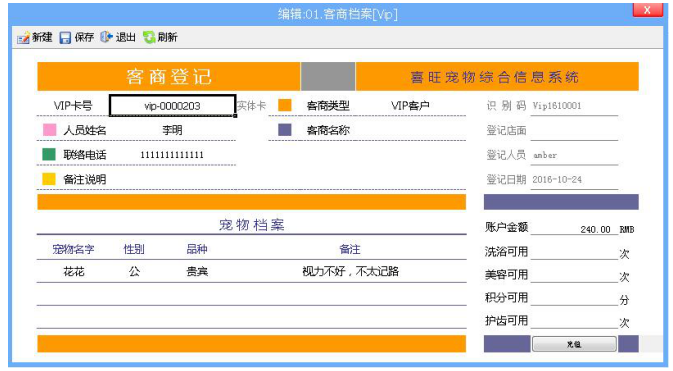Click the green square beside 联络电话
This screenshot has height=371, width=673.
point(49,155)
